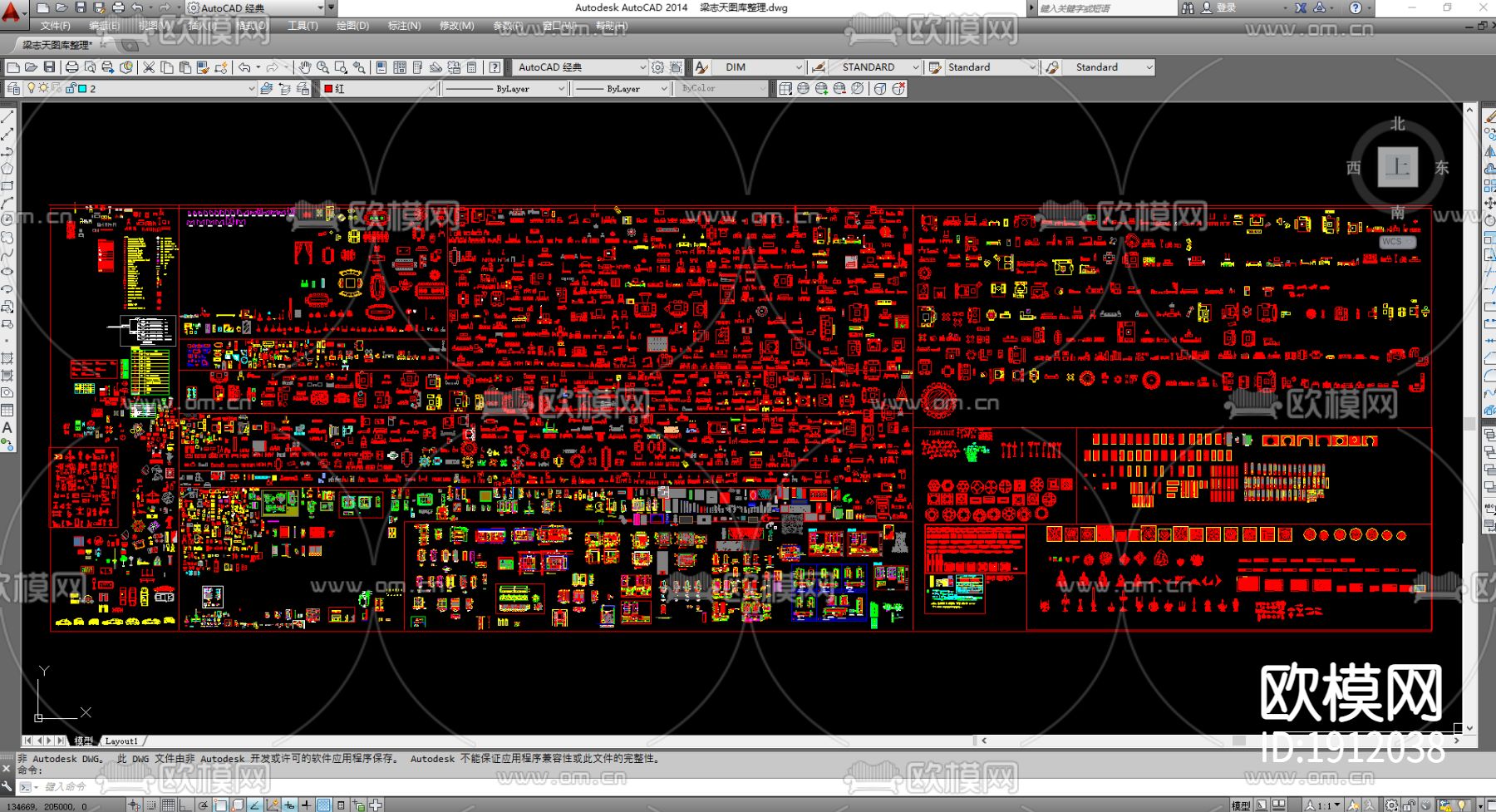Click the Quick Calculator icon

click(x=472, y=67)
